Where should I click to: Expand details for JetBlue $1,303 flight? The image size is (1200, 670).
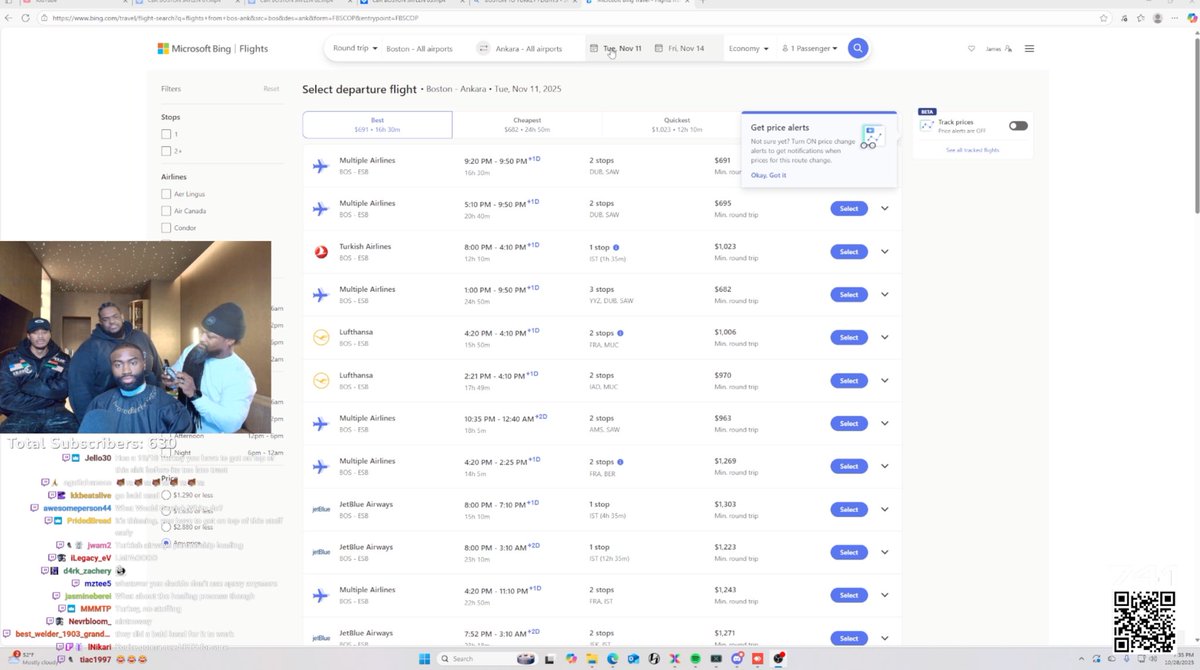pos(885,509)
